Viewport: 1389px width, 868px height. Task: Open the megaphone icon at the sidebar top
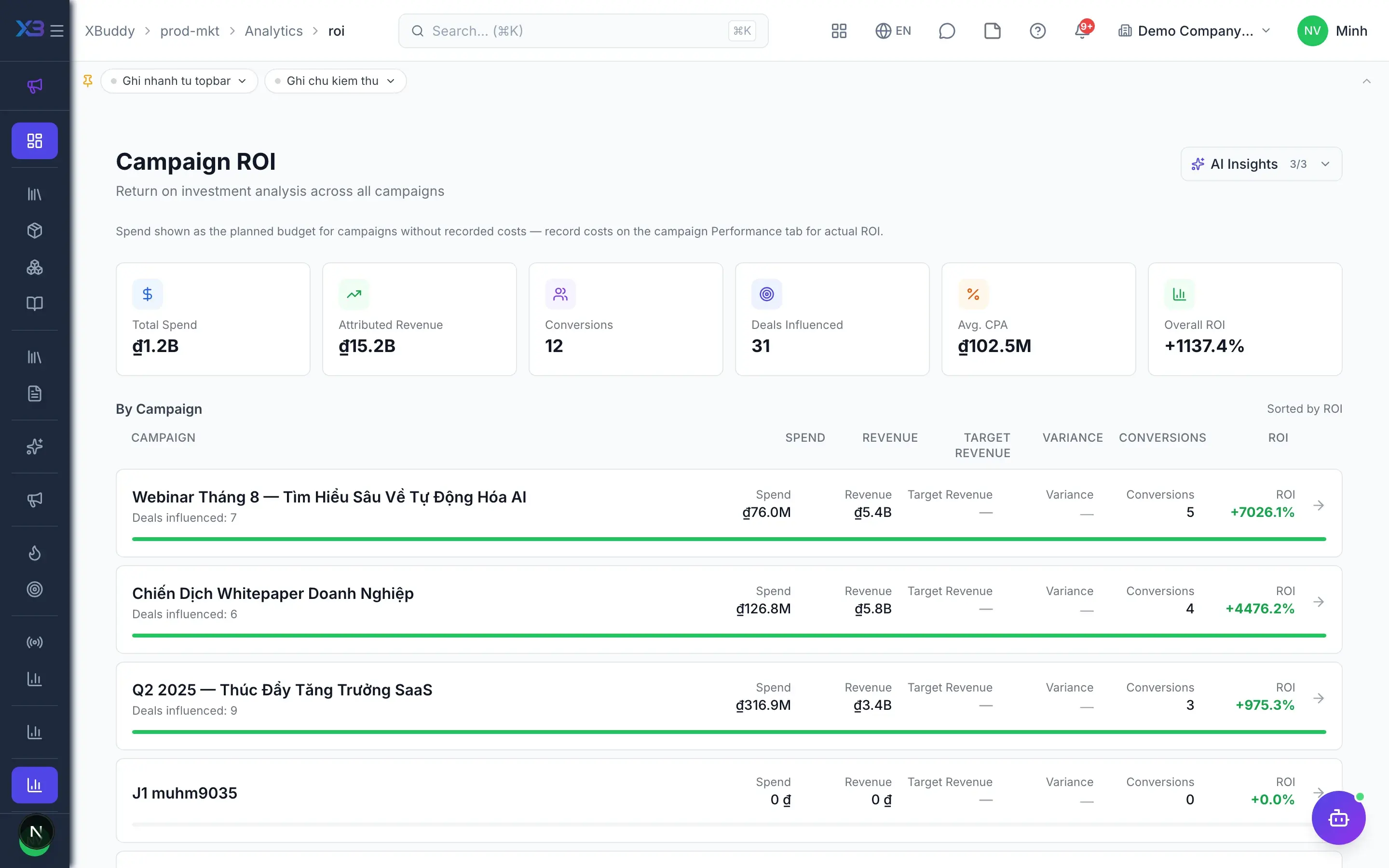tap(34, 85)
